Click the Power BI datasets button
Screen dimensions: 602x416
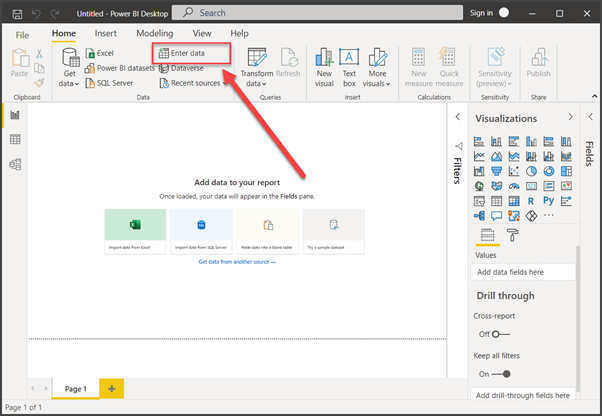[x=120, y=68]
